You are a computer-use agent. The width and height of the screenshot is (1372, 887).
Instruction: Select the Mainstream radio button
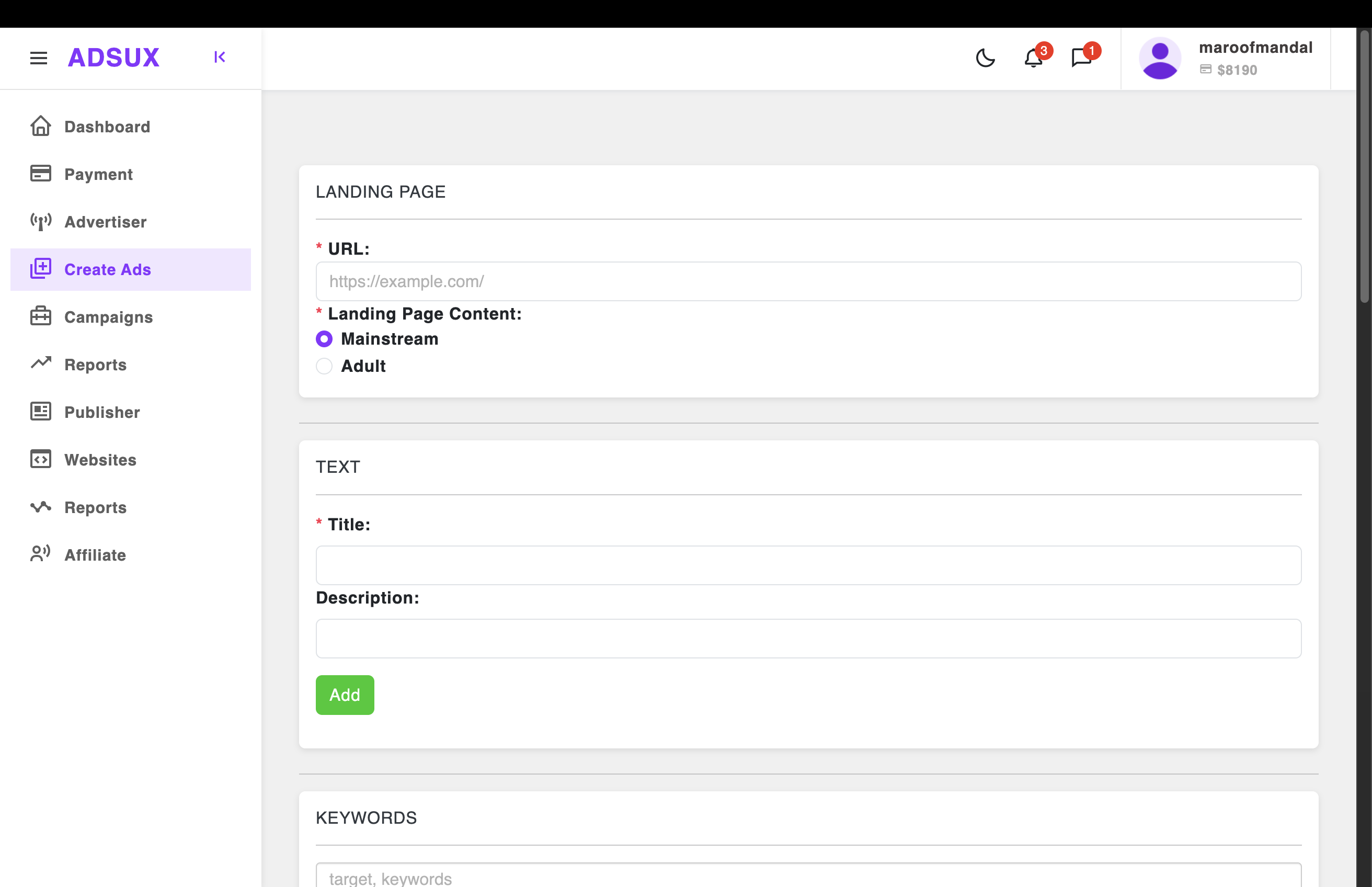[324, 339]
